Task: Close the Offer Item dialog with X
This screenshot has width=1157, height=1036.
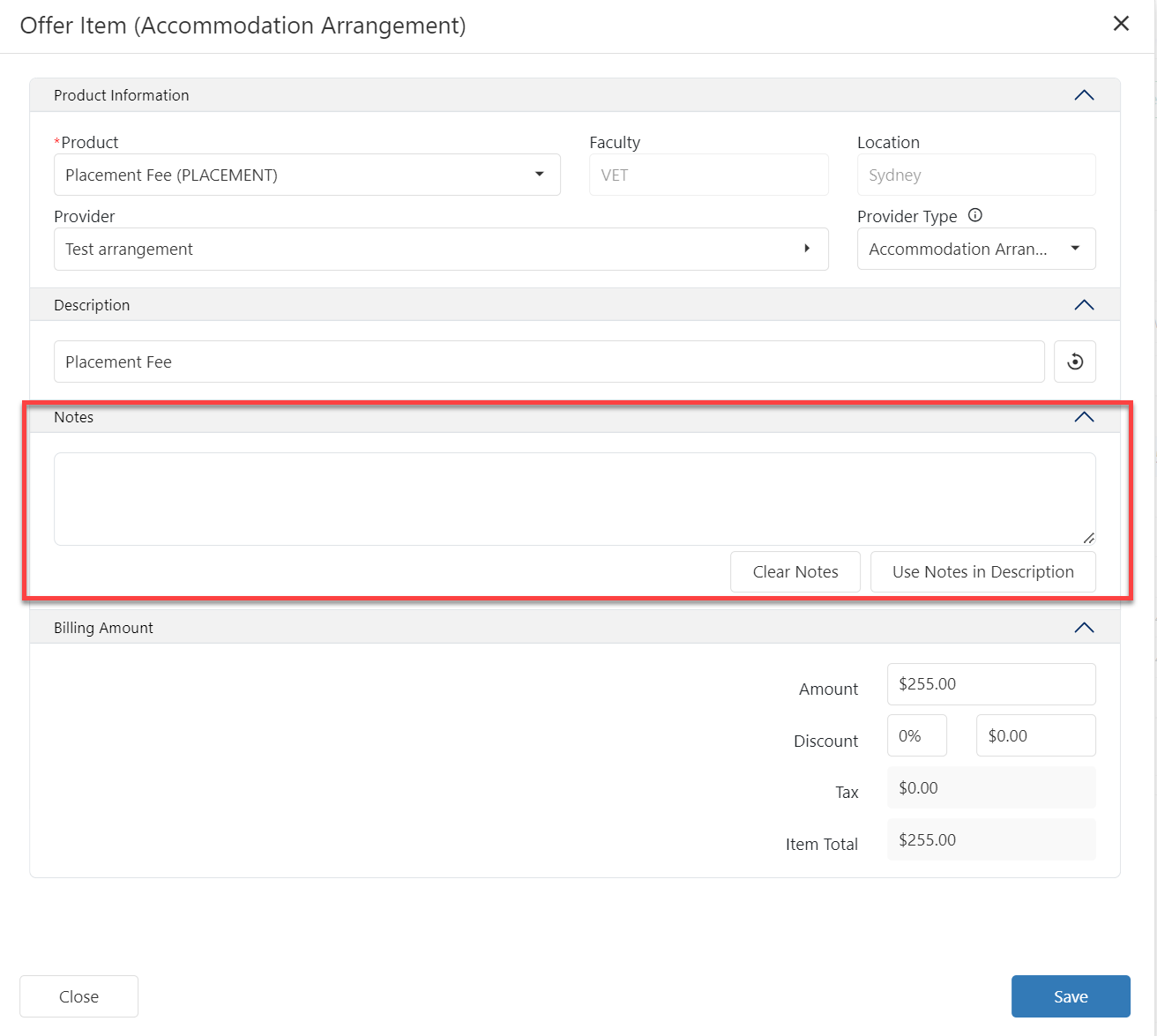Action: 1121,24
